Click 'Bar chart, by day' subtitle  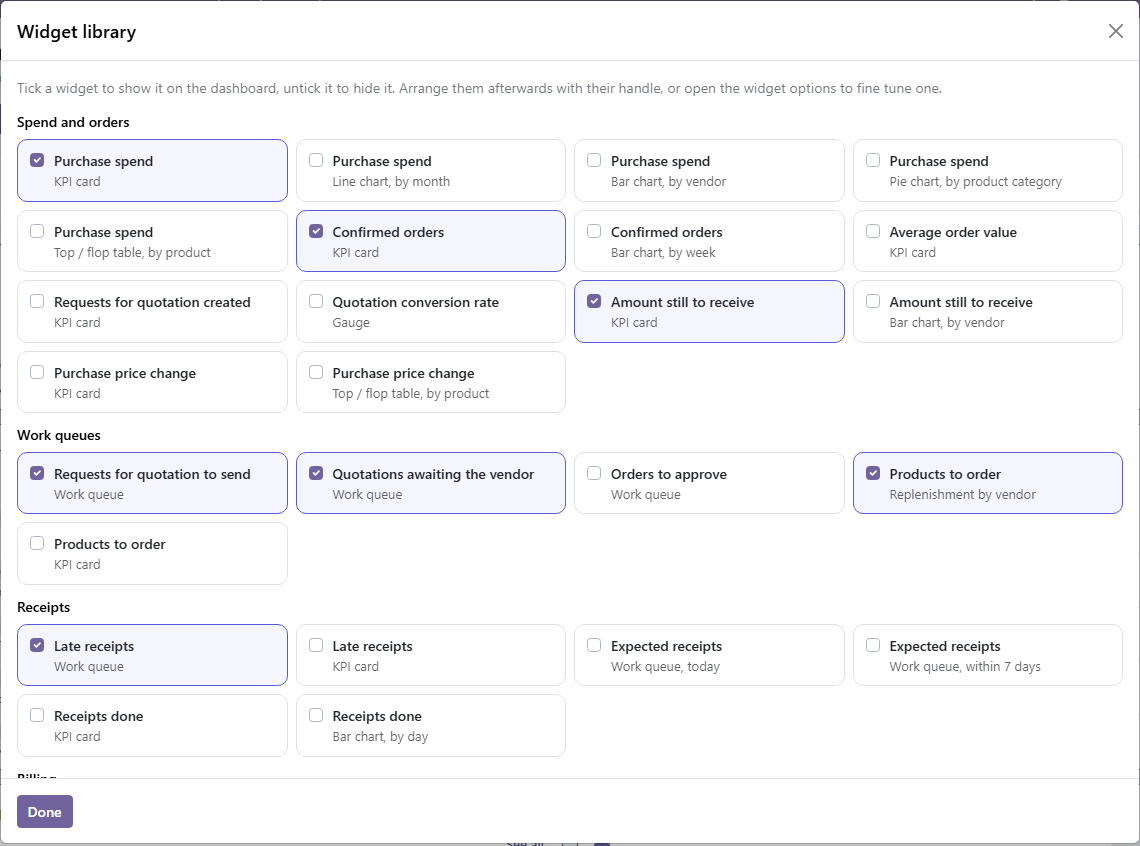(x=380, y=737)
